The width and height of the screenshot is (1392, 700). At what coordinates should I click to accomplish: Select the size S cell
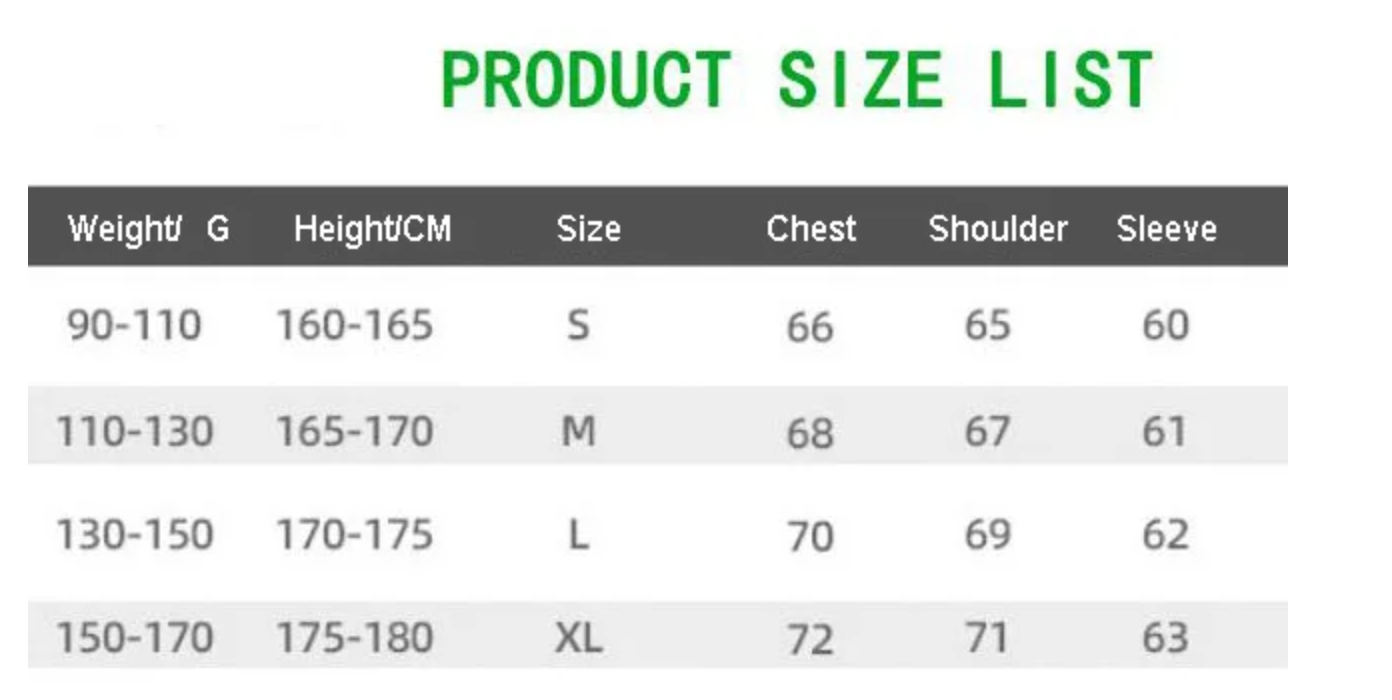tap(578, 326)
